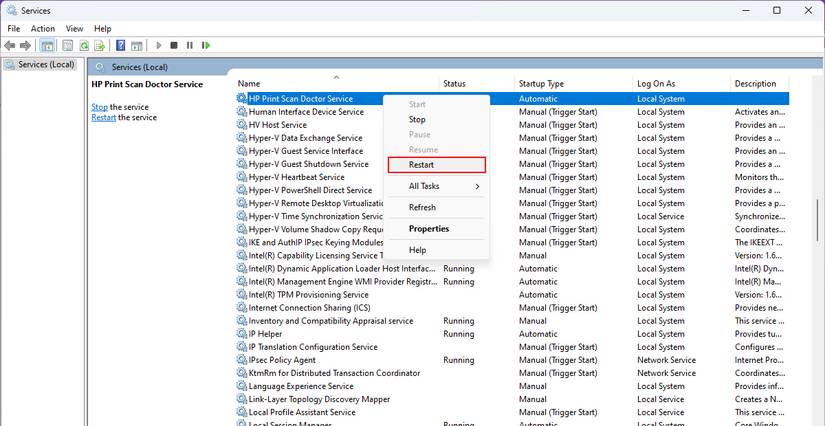Click the gear icon beside Hyper-V Heartbeat Service
The height and width of the screenshot is (426, 825).
point(242,177)
